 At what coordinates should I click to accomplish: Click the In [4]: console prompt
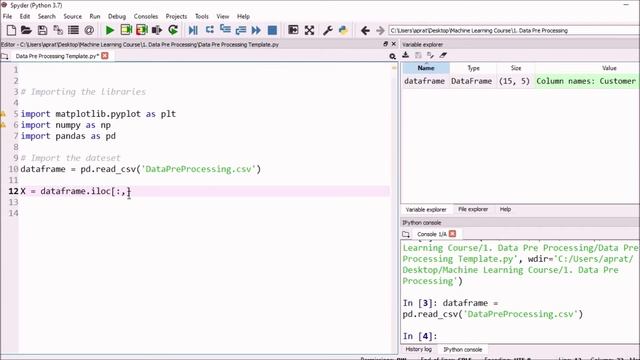tap(420, 336)
